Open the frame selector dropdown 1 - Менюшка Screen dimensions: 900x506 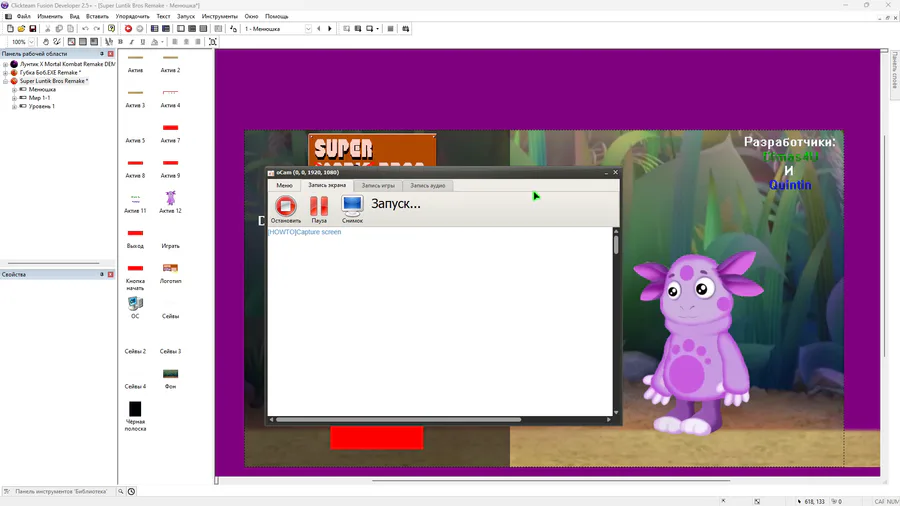tap(308, 29)
